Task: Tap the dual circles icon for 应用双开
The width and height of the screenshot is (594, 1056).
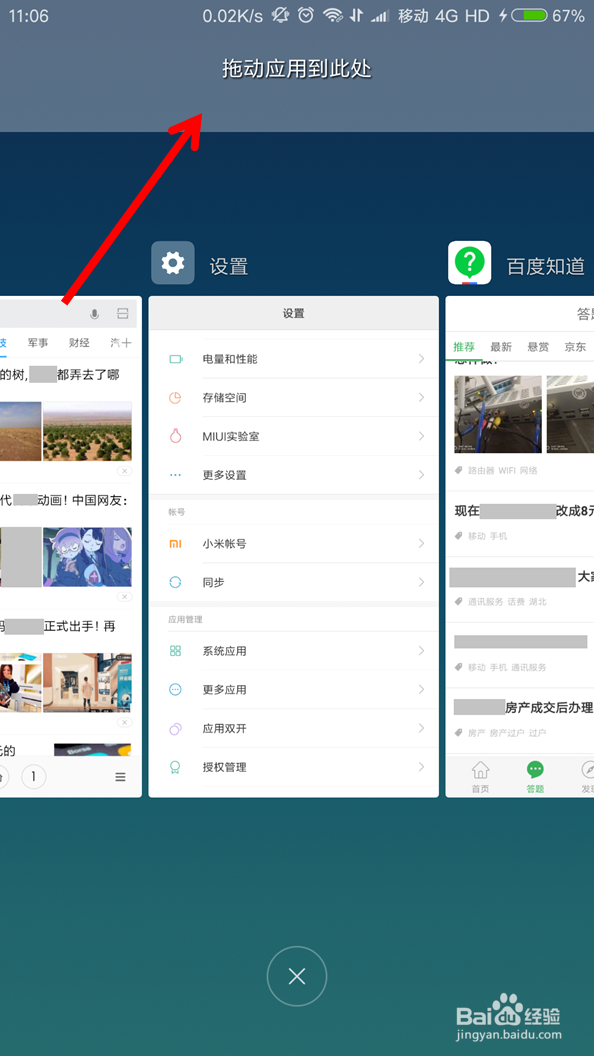Action: (x=175, y=728)
